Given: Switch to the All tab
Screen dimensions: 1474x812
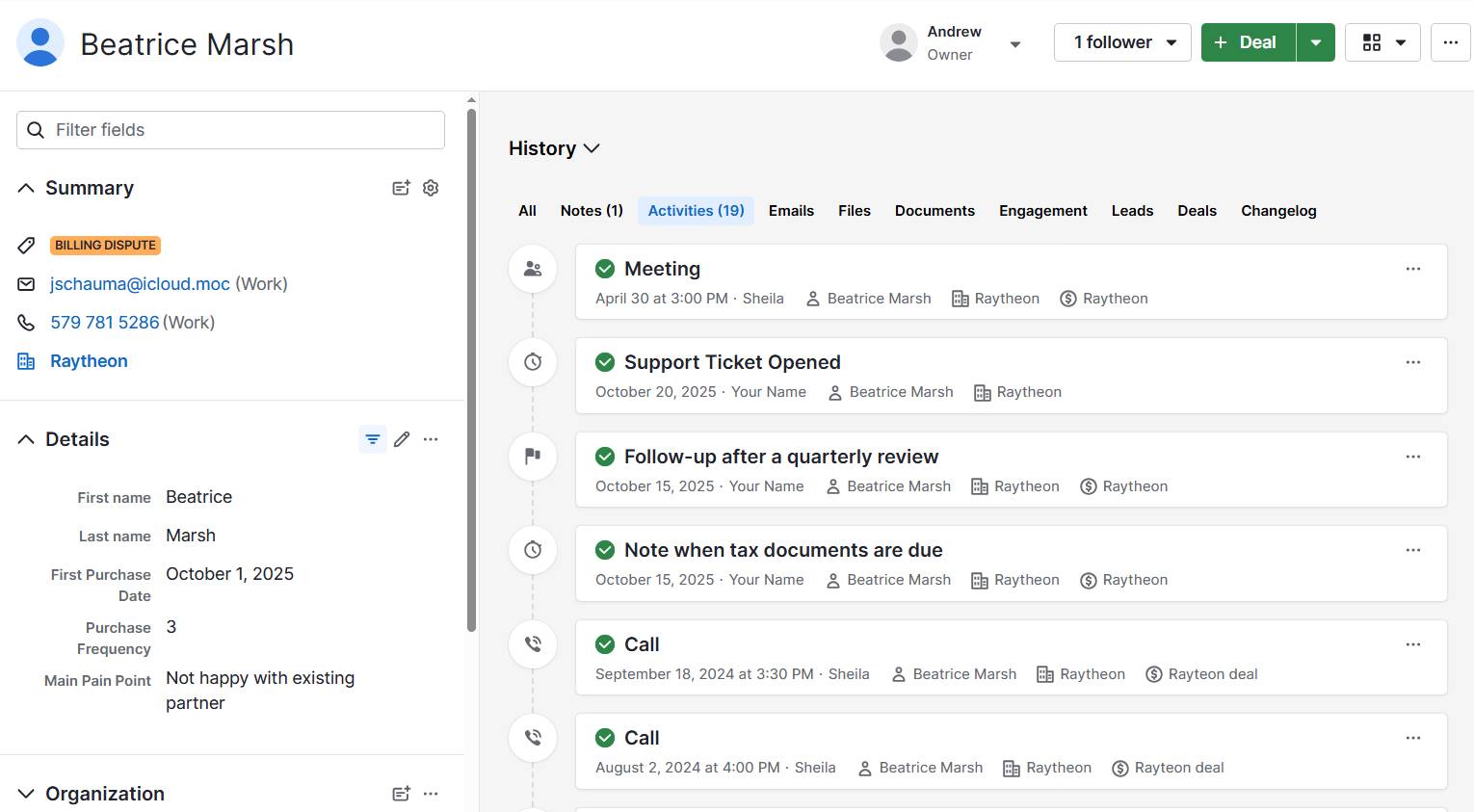Looking at the screenshot, I should [x=527, y=211].
